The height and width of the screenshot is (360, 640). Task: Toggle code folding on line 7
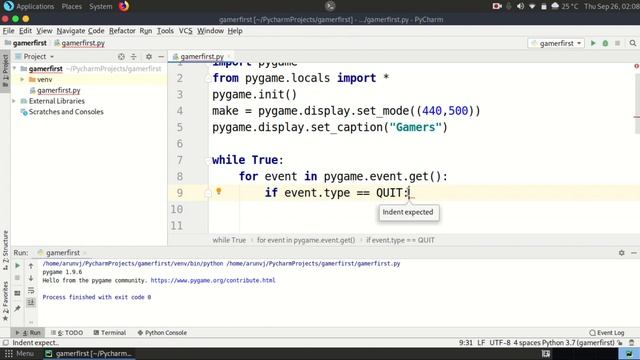pyautogui.click(x=207, y=160)
